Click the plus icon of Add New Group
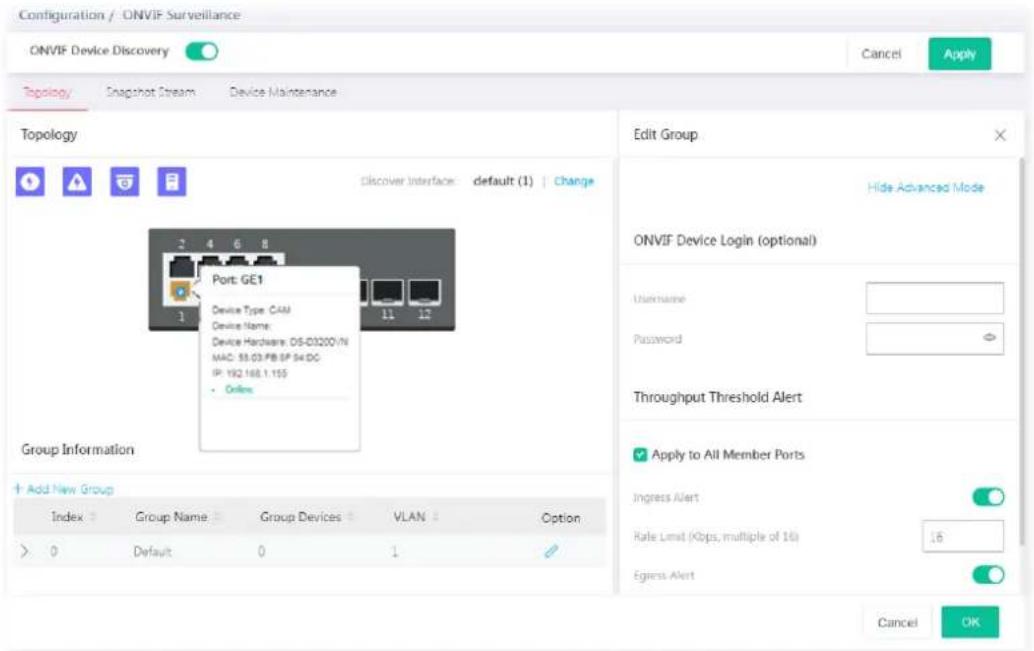The height and width of the screenshot is (651, 1034). pyautogui.click(x=18, y=489)
